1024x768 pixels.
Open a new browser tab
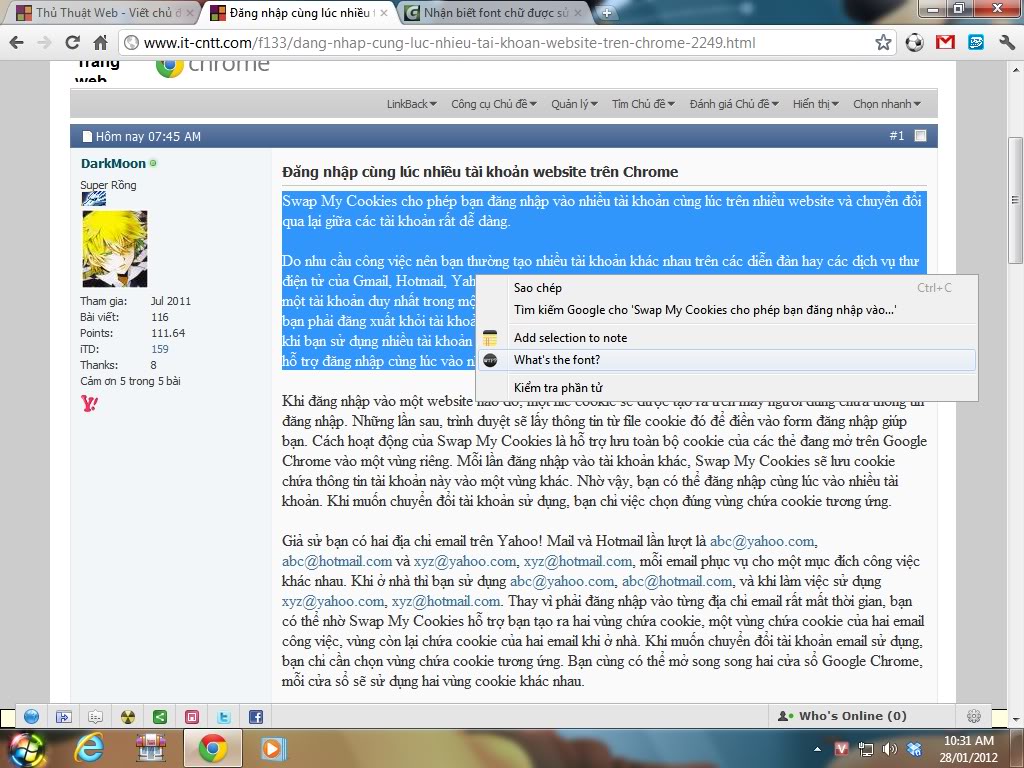pos(607,12)
